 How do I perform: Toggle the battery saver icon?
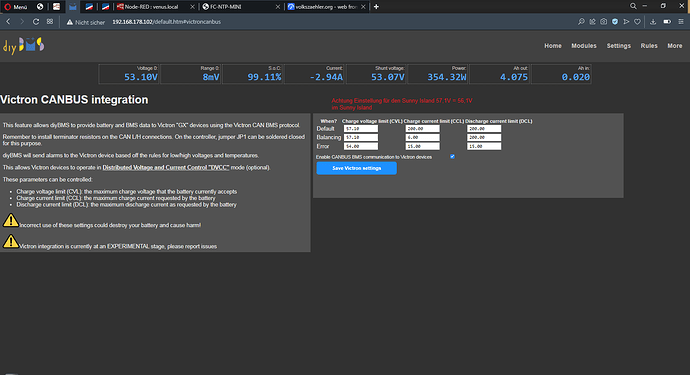(667, 22)
